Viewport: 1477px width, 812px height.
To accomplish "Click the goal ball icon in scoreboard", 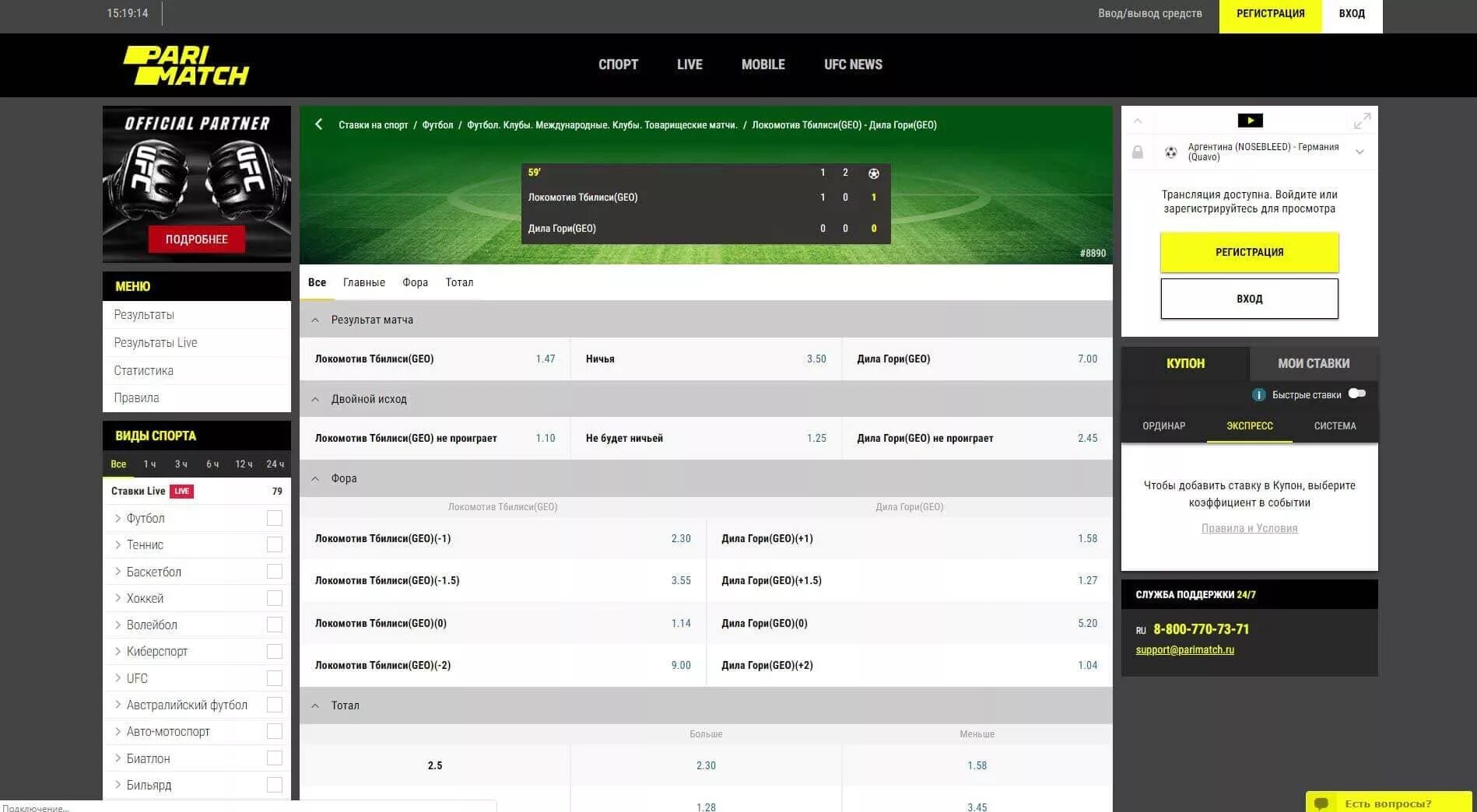I will click(x=873, y=173).
